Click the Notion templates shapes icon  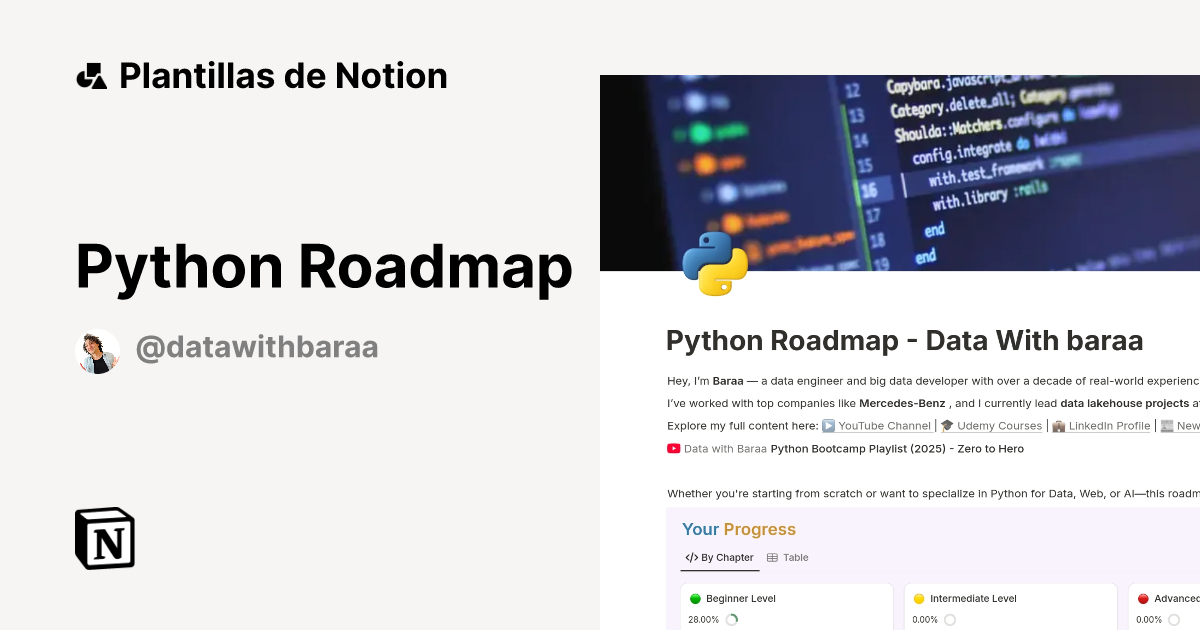91,76
